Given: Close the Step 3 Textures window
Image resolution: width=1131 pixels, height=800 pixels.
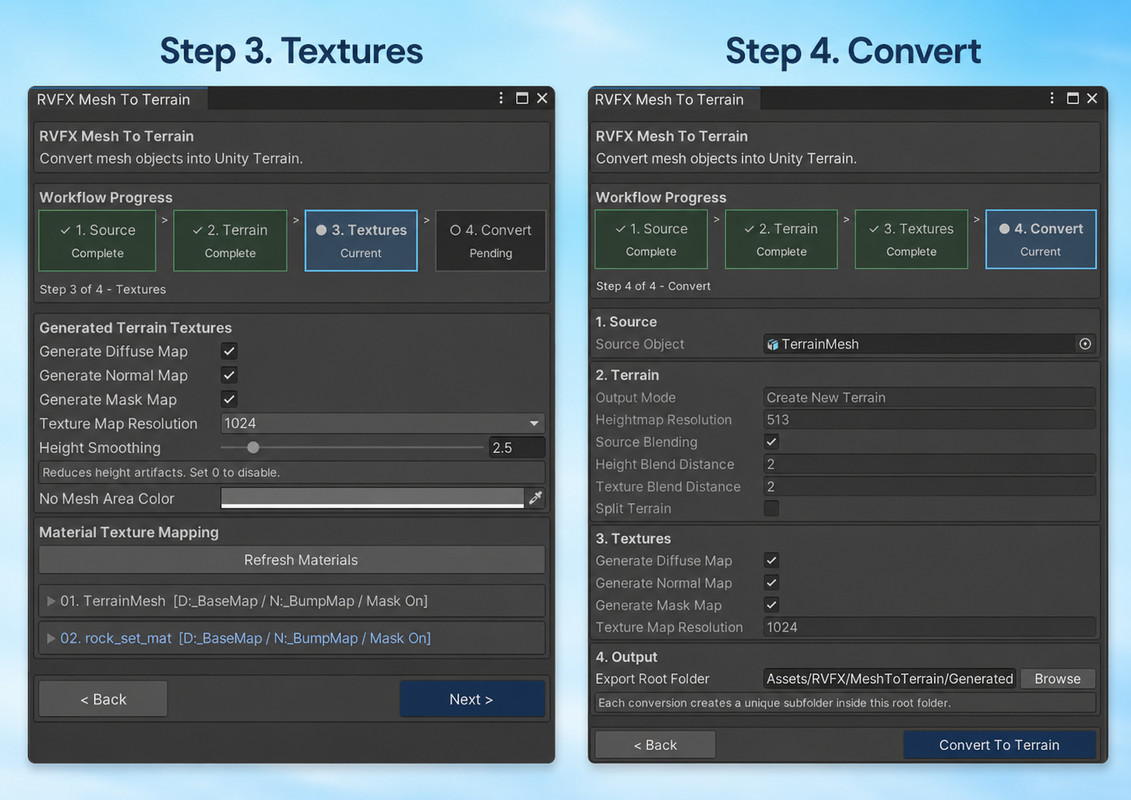Looking at the screenshot, I should 542,98.
